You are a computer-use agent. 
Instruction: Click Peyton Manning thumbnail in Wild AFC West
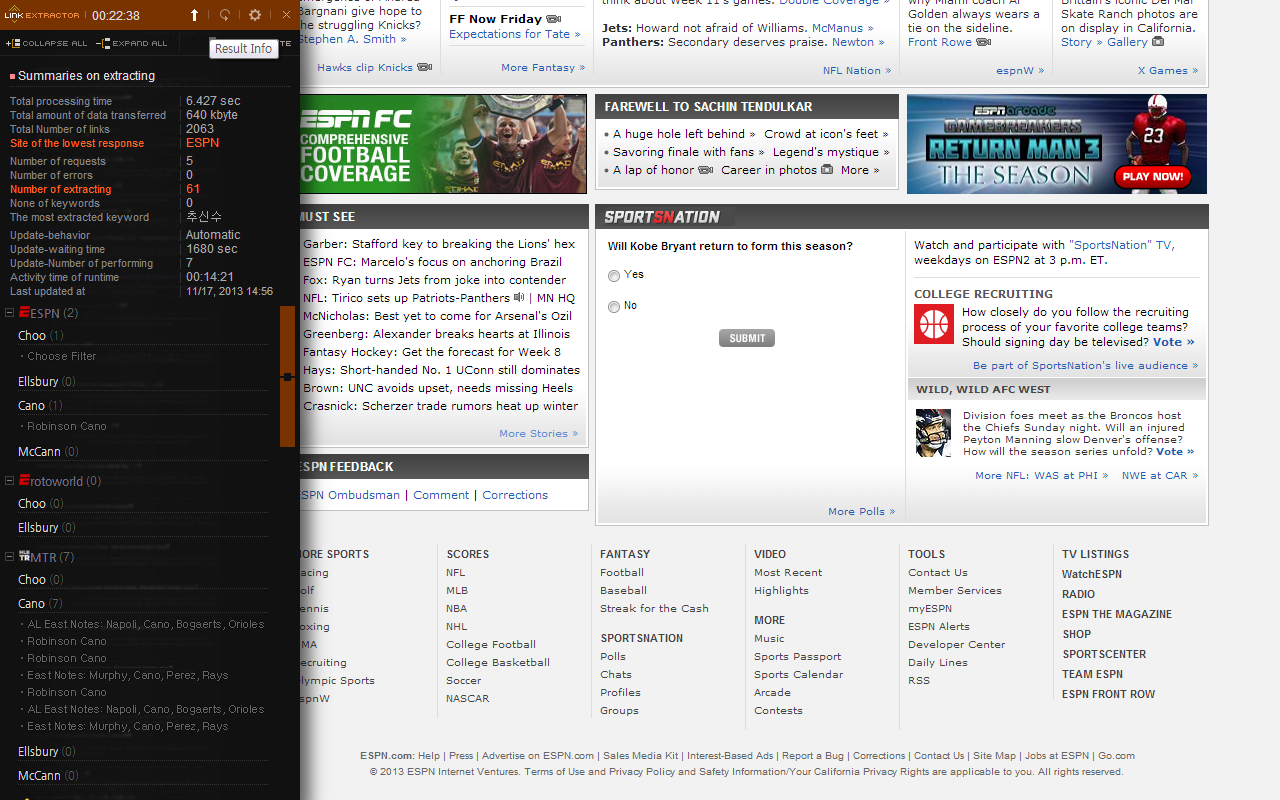[x=934, y=433]
